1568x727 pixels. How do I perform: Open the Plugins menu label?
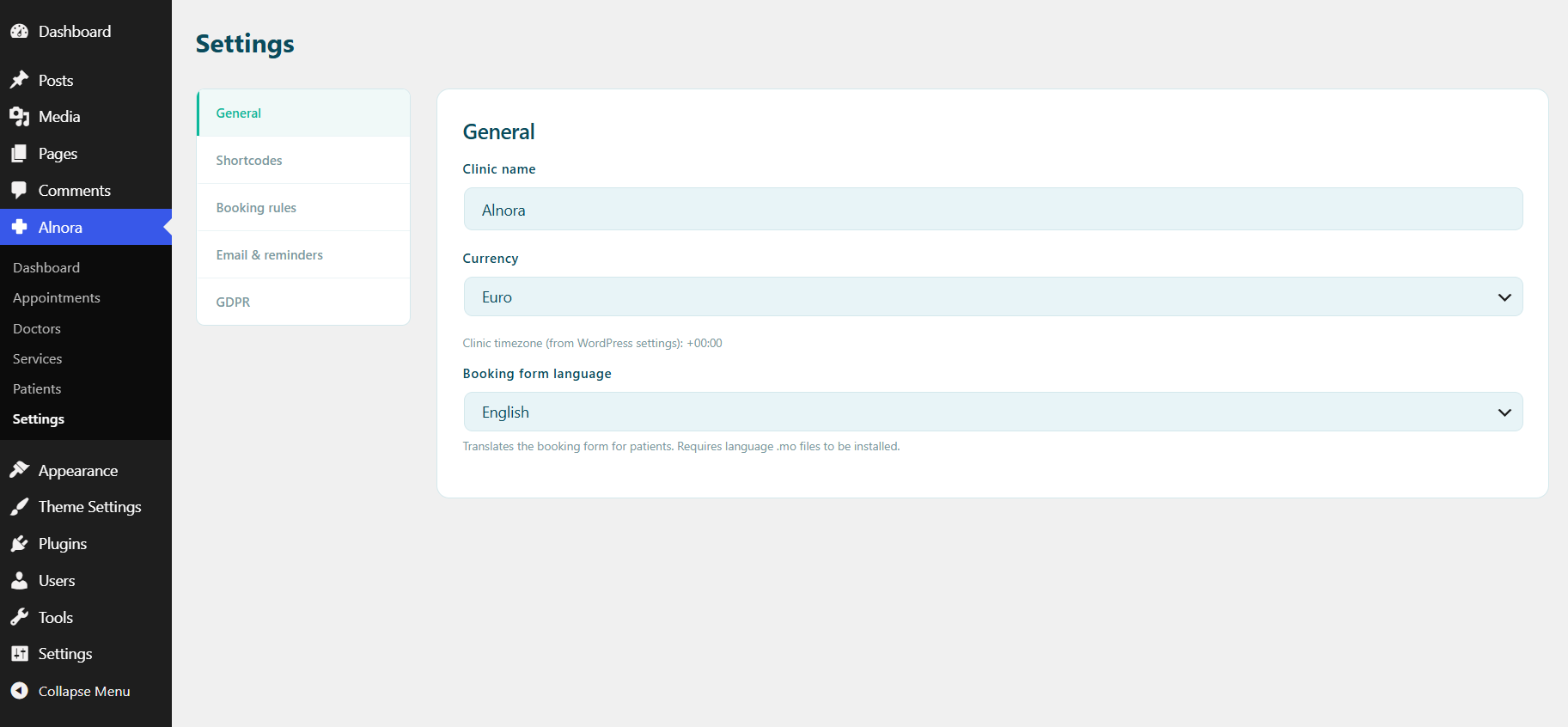[63, 544]
